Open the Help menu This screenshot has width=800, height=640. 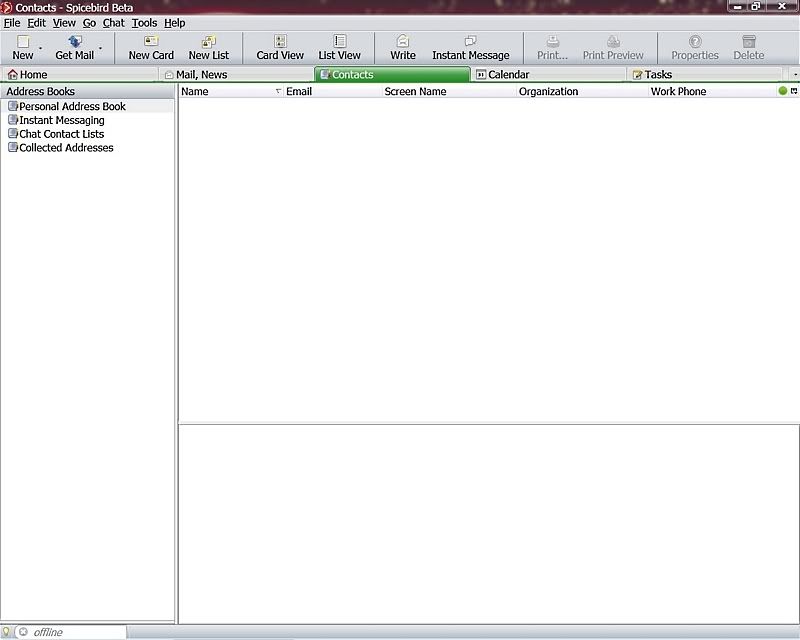tap(174, 23)
